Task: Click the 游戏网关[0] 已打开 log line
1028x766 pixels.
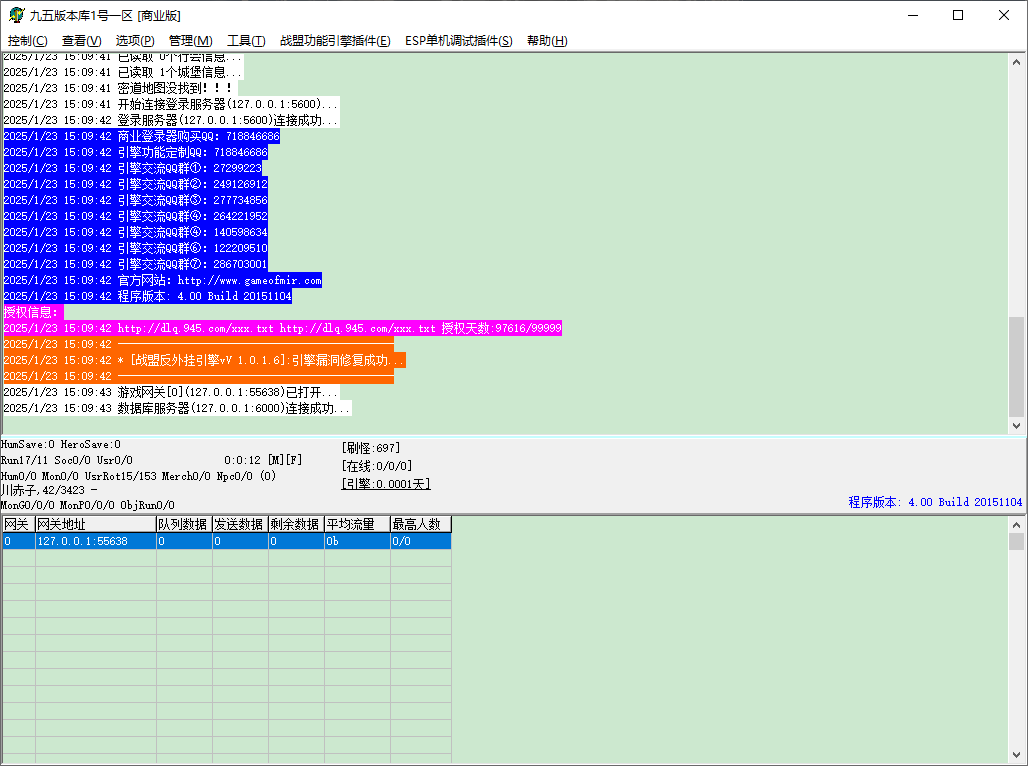Action: pyautogui.click(x=171, y=392)
